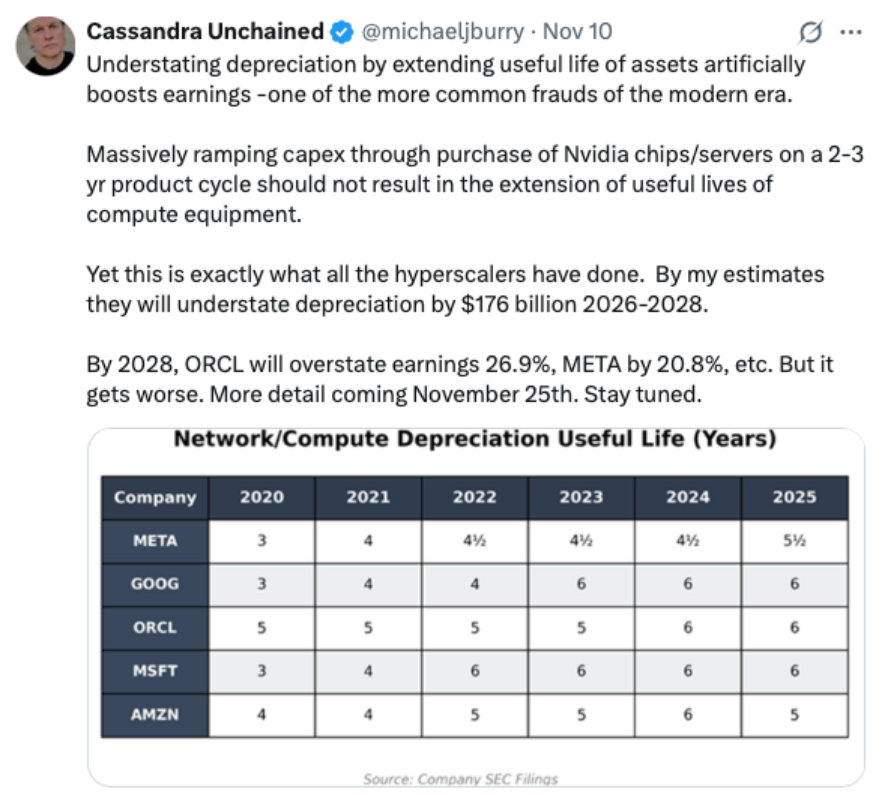Click the GOOG row label
The image size is (885, 795).
(155, 584)
